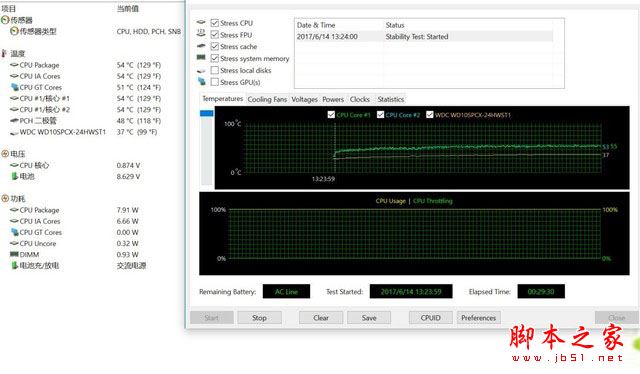The height and width of the screenshot is (374, 640).
Task: Uncheck Stress FPU checkbox
Action: click(215, 35)
